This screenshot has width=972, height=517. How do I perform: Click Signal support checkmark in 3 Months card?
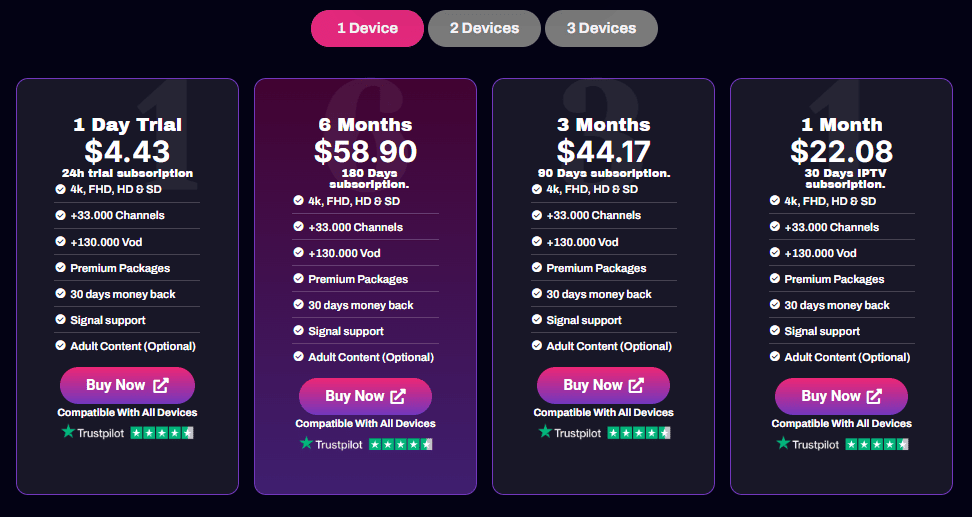click(537, 320)
